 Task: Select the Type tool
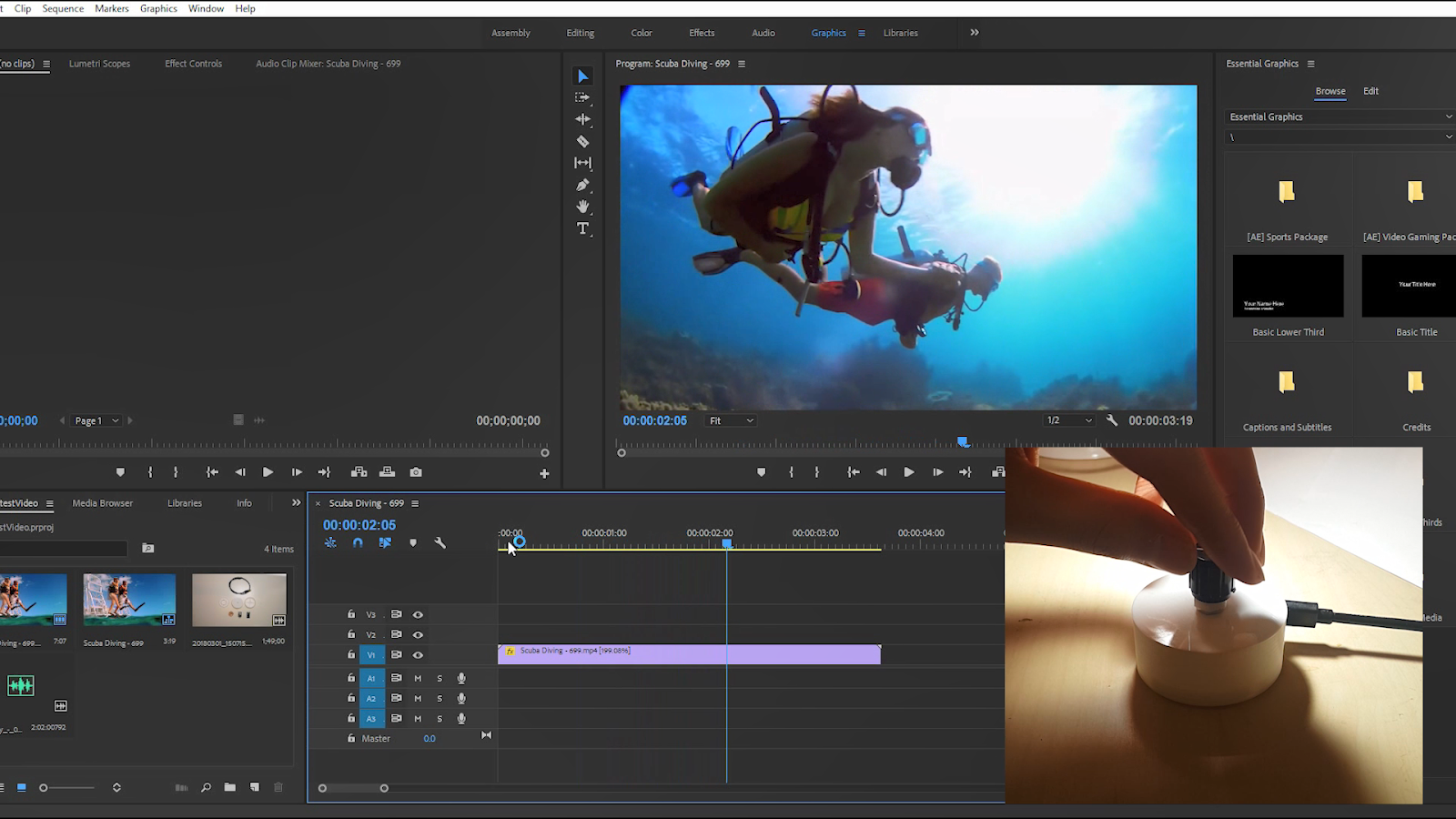[582, 228]
